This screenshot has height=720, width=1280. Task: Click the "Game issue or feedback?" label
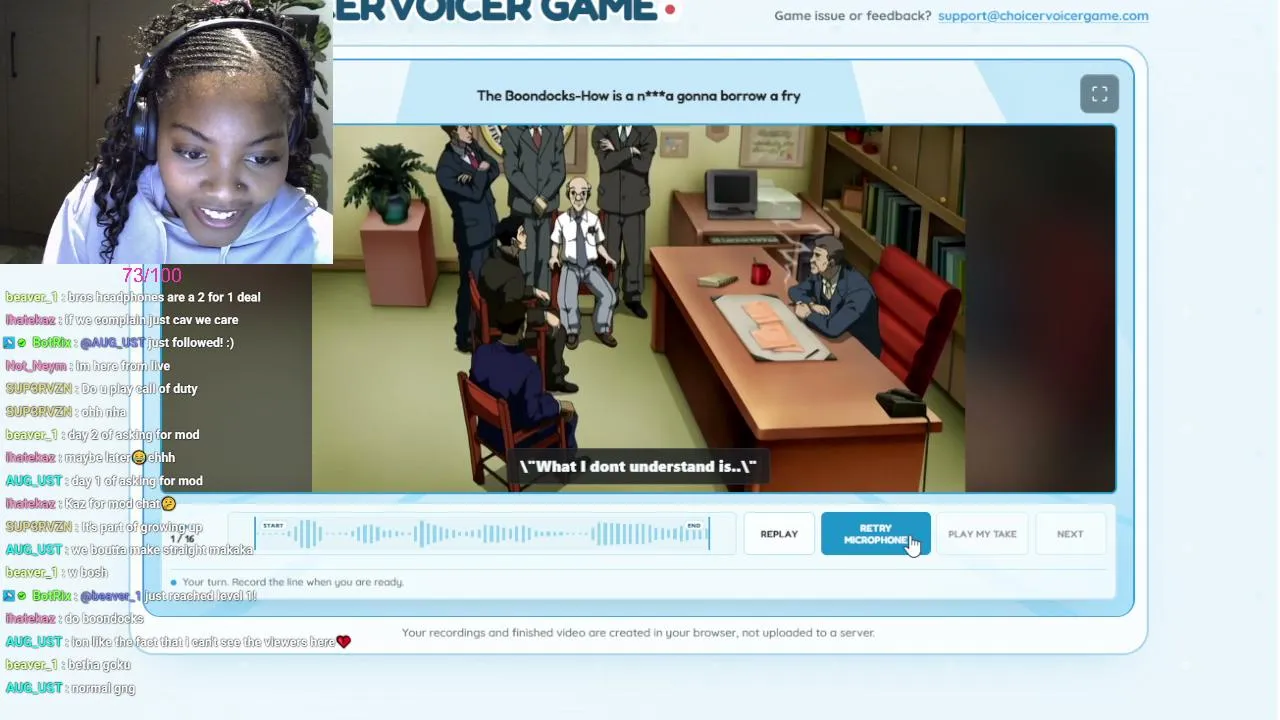click(853, 16)
